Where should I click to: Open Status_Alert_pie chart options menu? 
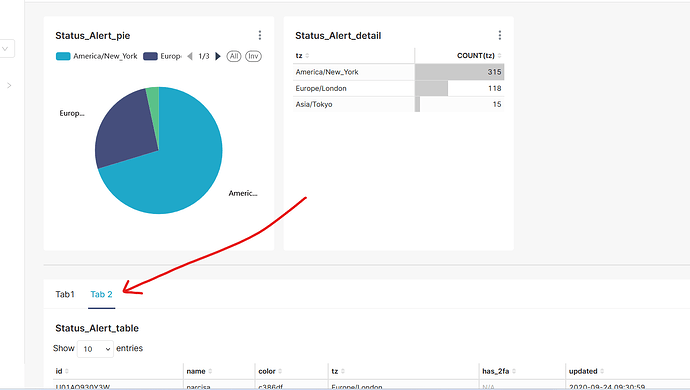tap(260, 35)
